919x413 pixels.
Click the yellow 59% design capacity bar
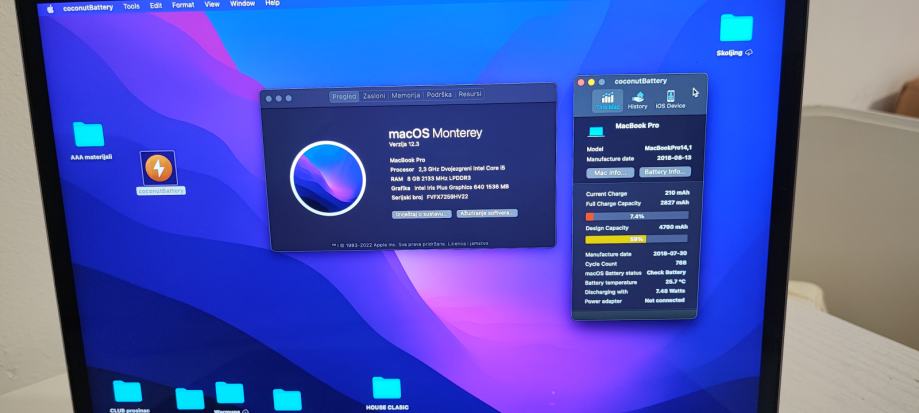(x=637, y=239)
